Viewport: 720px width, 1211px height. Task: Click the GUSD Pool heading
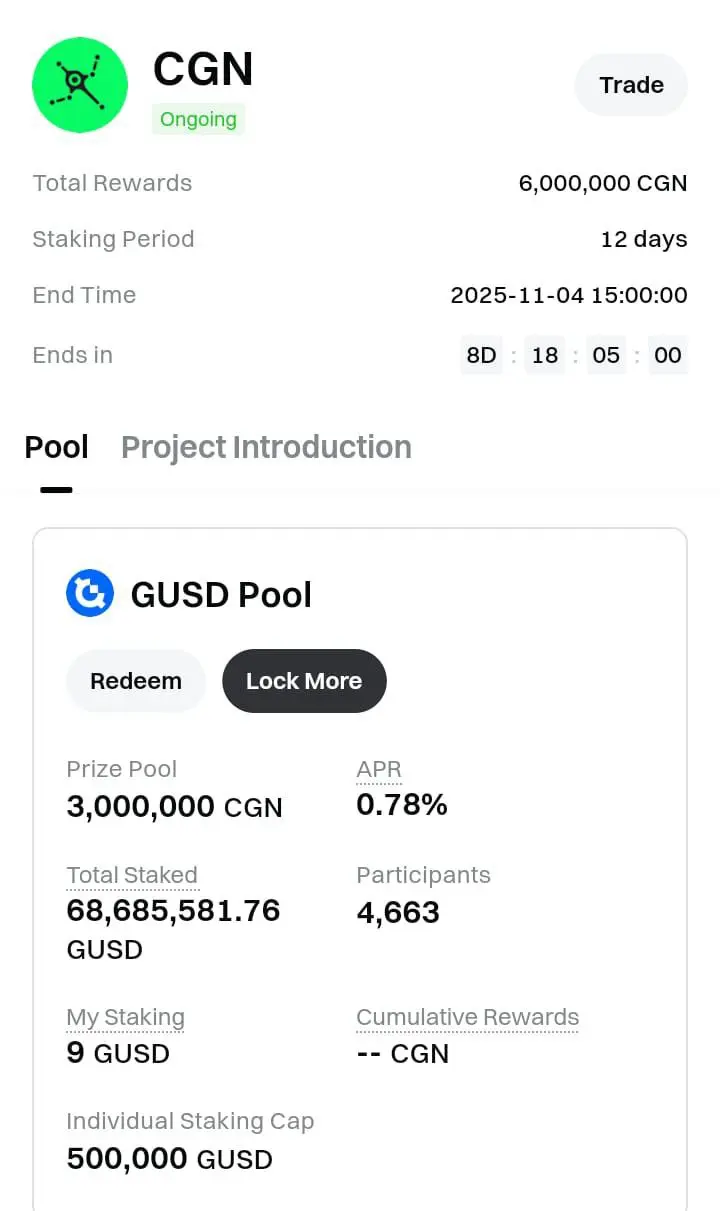coord(221,595)
